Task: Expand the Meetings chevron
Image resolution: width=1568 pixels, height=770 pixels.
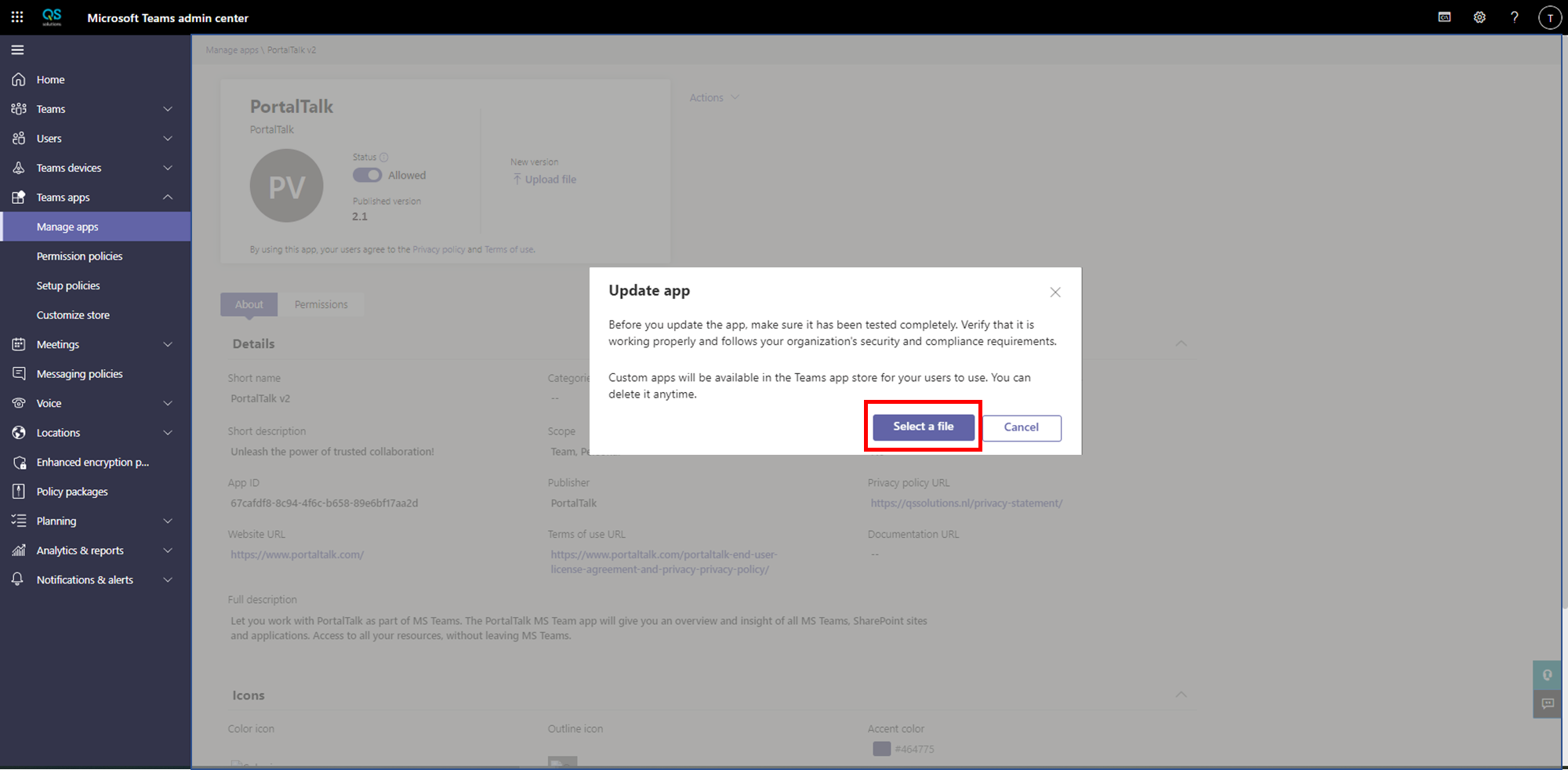Action: click(168, 344)
